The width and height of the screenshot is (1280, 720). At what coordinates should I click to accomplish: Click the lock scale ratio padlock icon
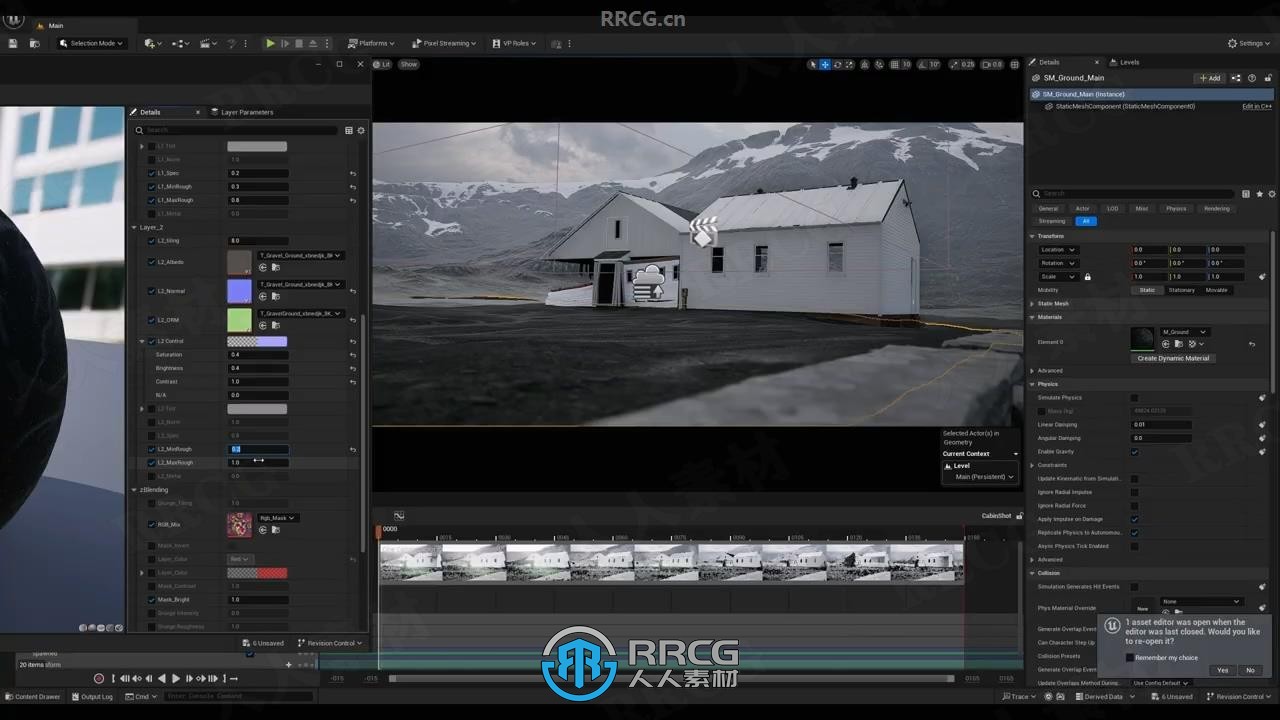click(x=1087, y=277)
